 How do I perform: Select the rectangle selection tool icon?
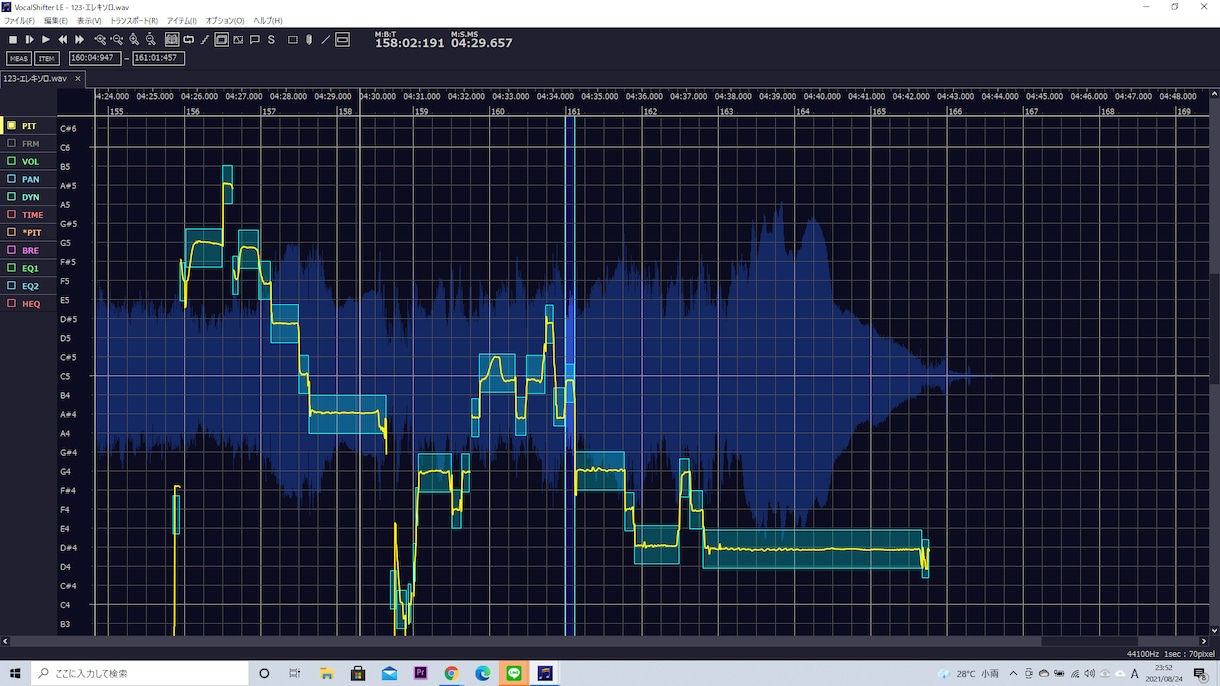[x=293, y=40]
